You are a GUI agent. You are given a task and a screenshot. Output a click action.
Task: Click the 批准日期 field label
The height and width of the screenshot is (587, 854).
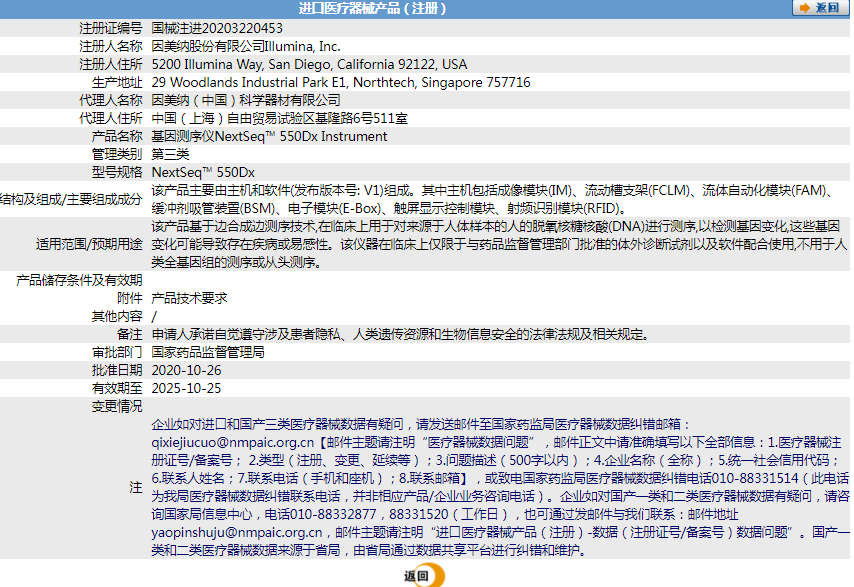tap(117, 370)
